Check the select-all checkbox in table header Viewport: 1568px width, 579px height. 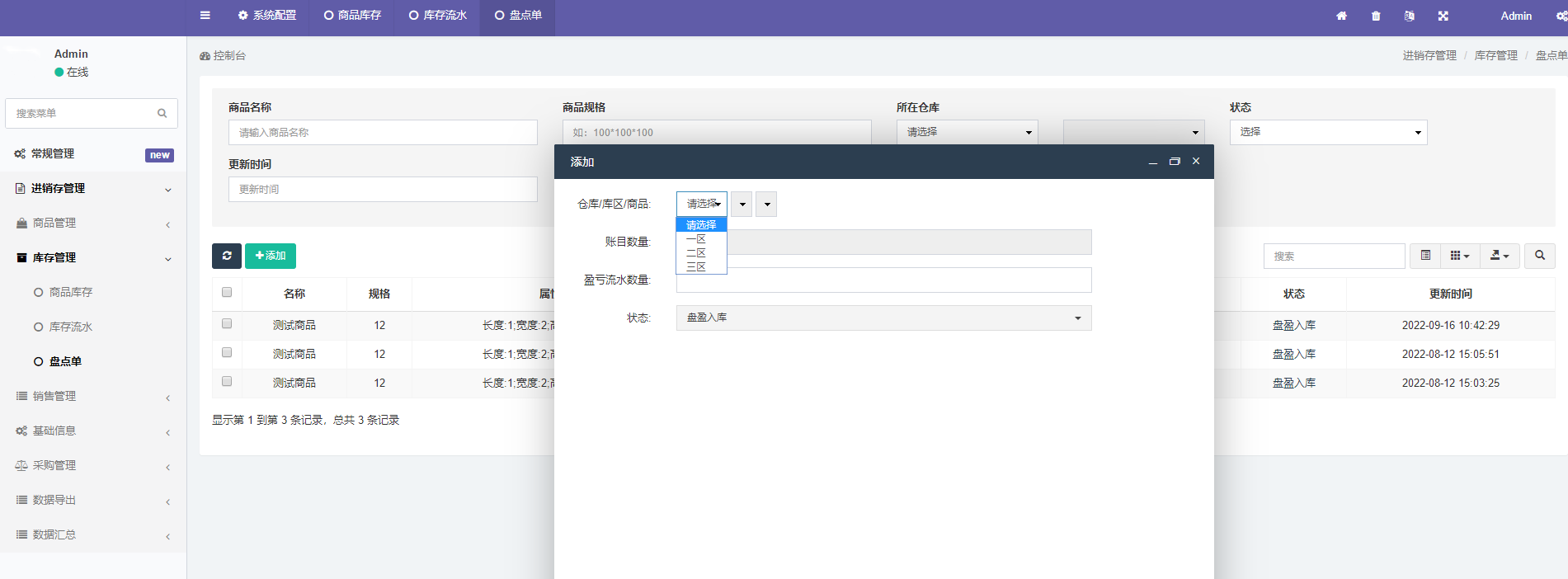pos(227,292)
